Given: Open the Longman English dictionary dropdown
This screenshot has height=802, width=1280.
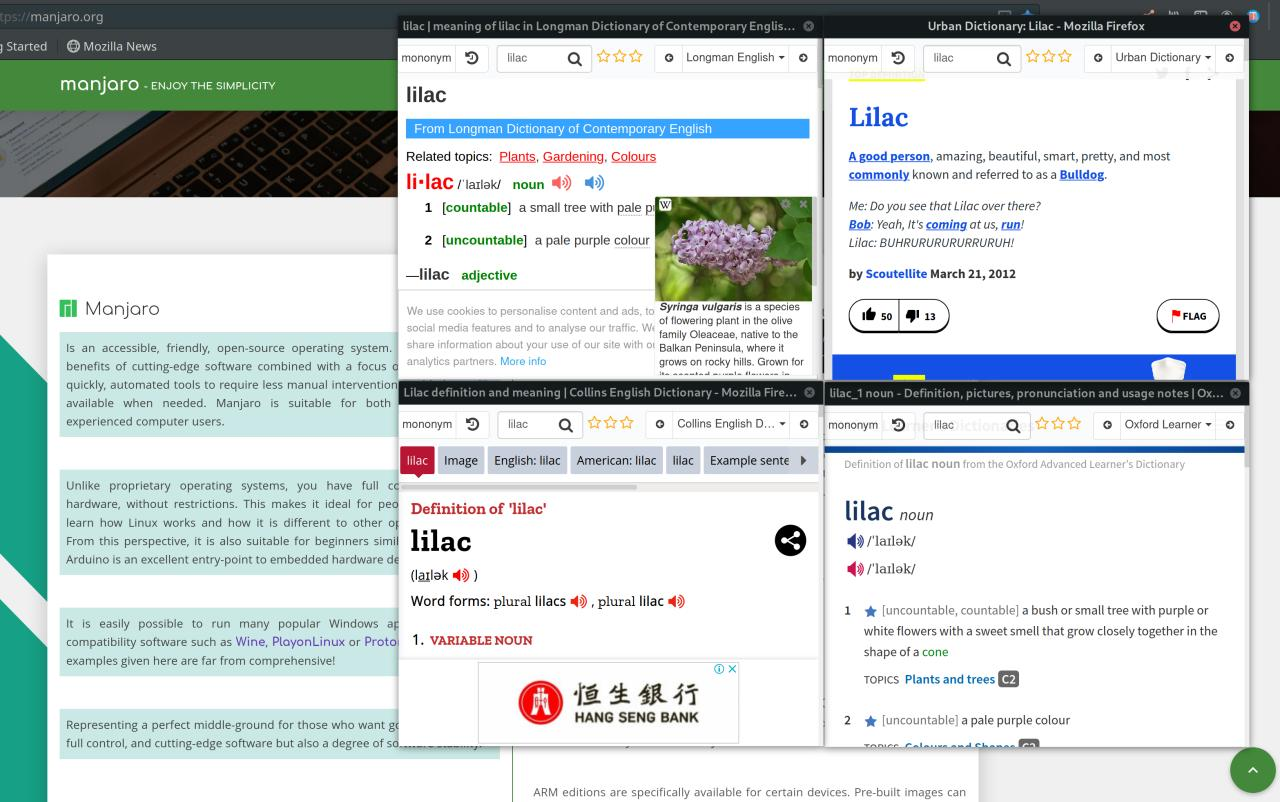Looking at the screenshot, I should [734, 58].
